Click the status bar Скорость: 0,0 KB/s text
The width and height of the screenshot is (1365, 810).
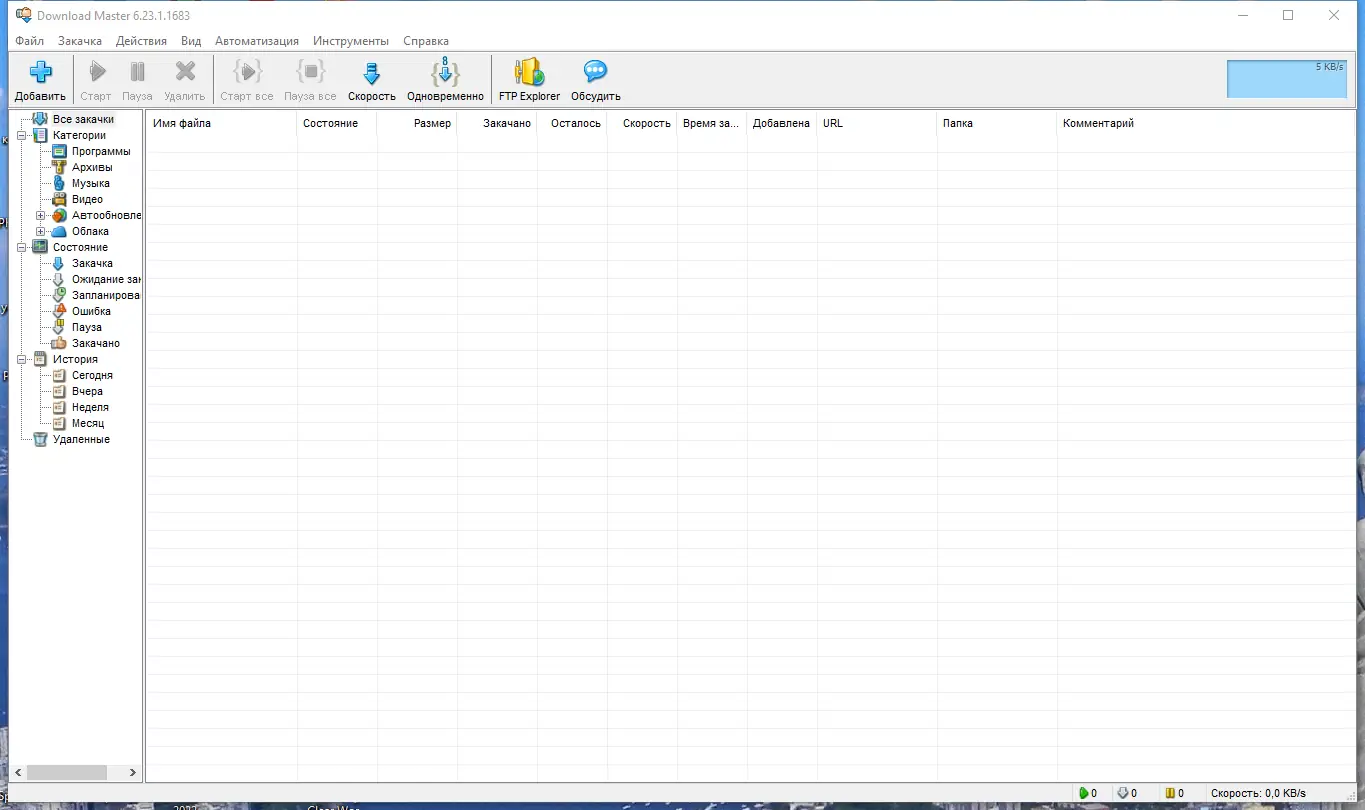point(1258,793)
